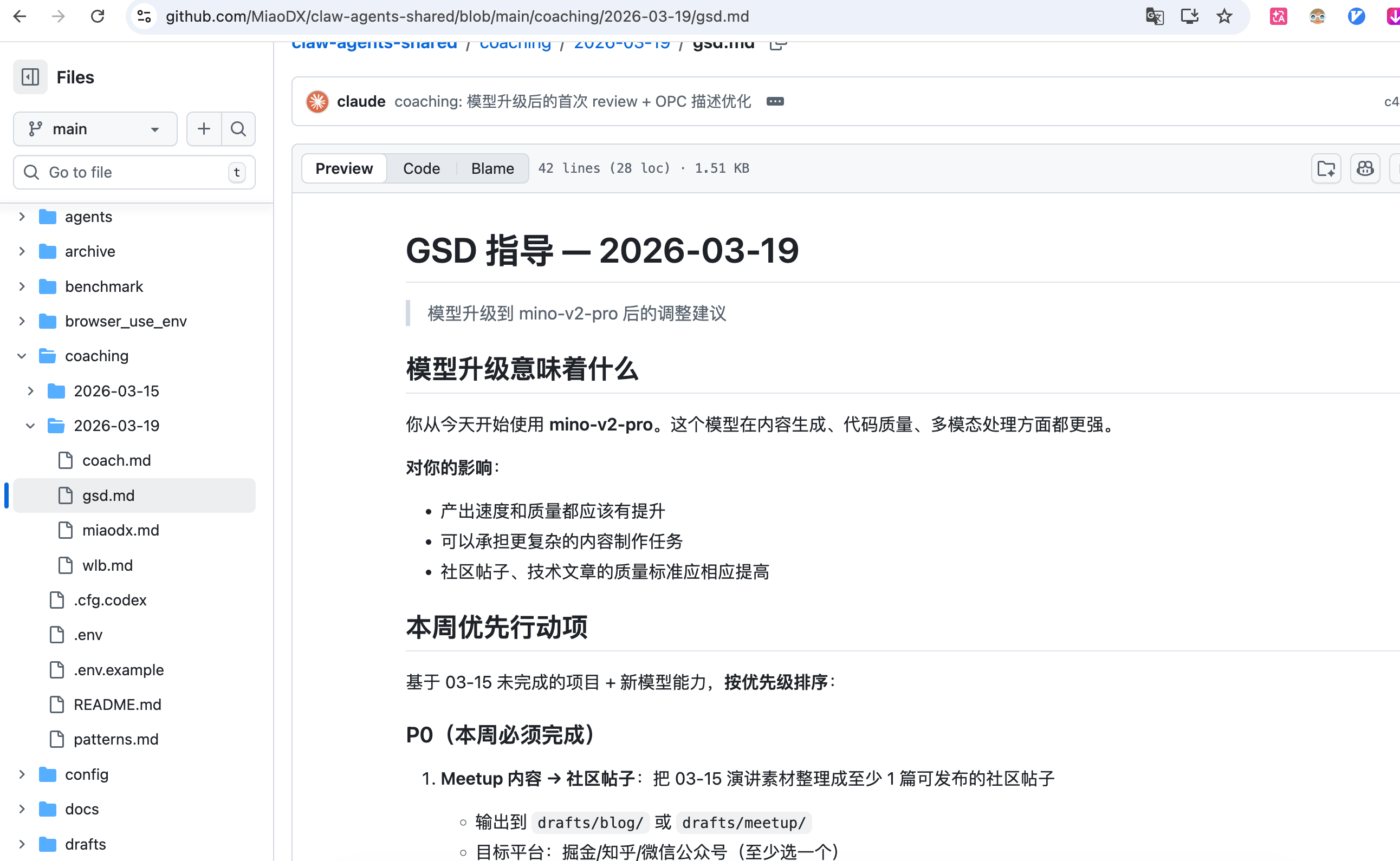This screenshot has height=861, width=1400.
Task: Reload the page with refresh icon
Action: tap(98, 16)
